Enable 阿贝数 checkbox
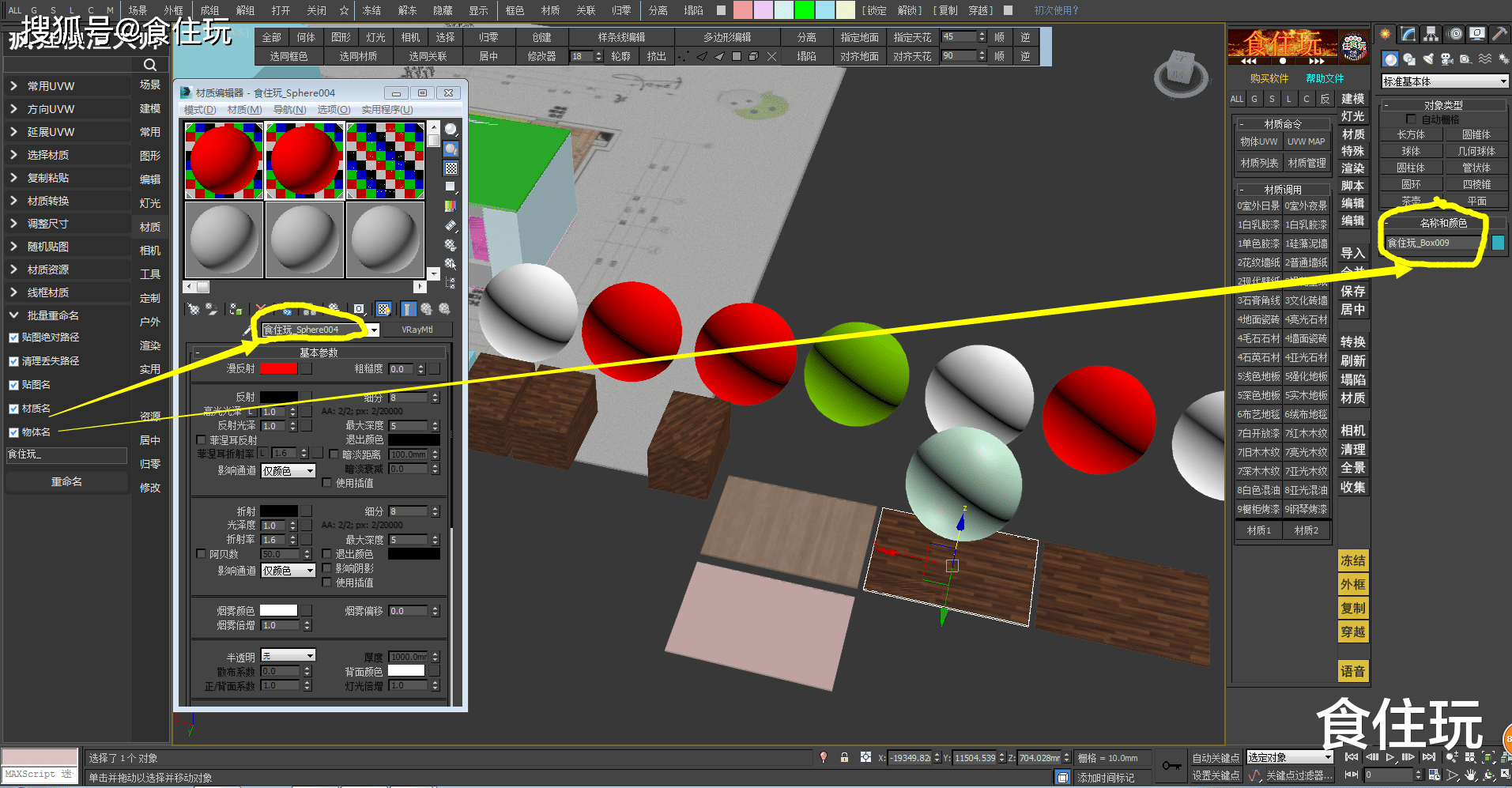Image resolution: width=1512 pixels, height=788 pixels. (201, 554)
